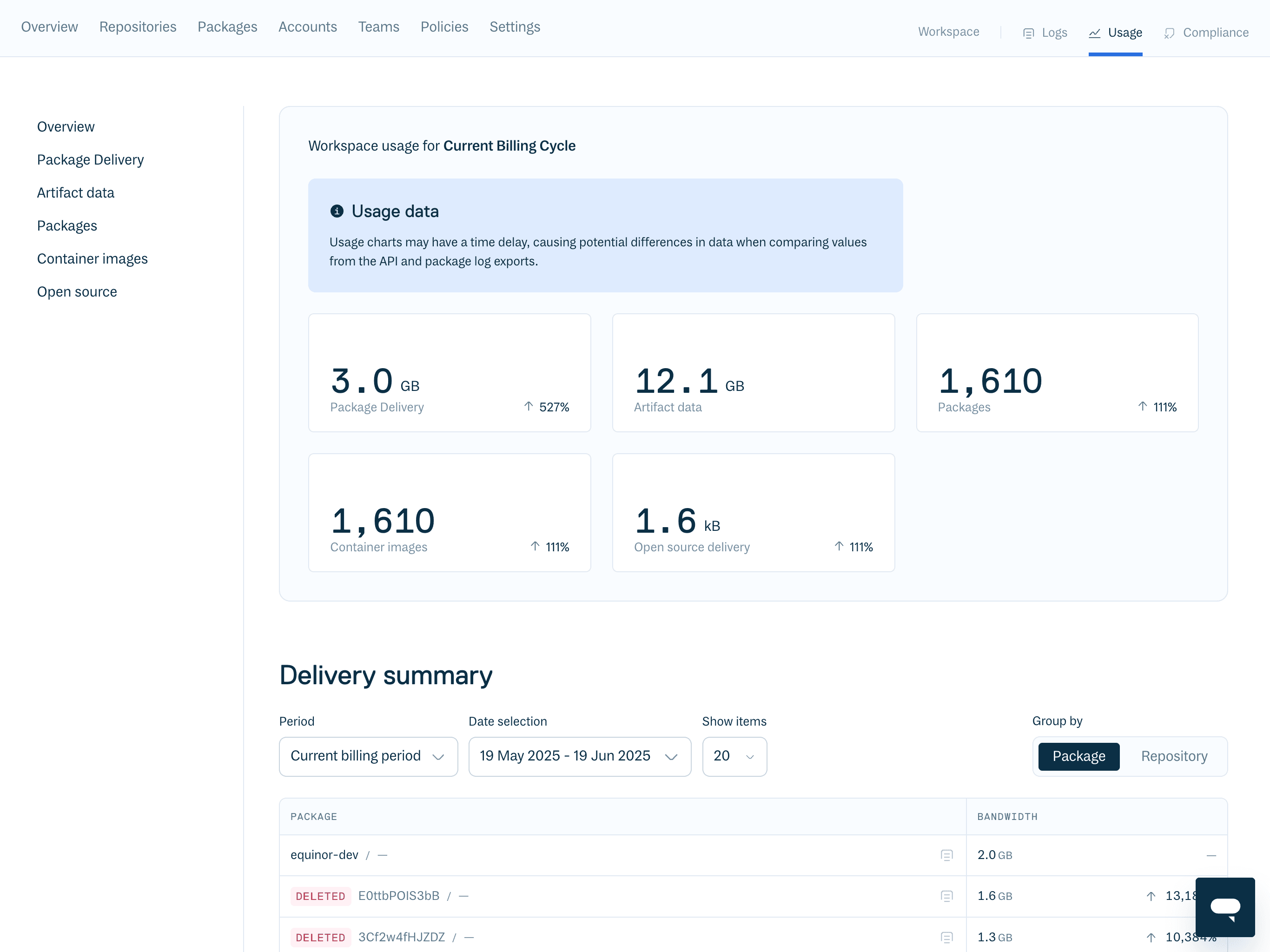The height and width of the screenshot is (952, 1270).
Task: Open the Current billing period dropdown
Action: click(368, 756)
